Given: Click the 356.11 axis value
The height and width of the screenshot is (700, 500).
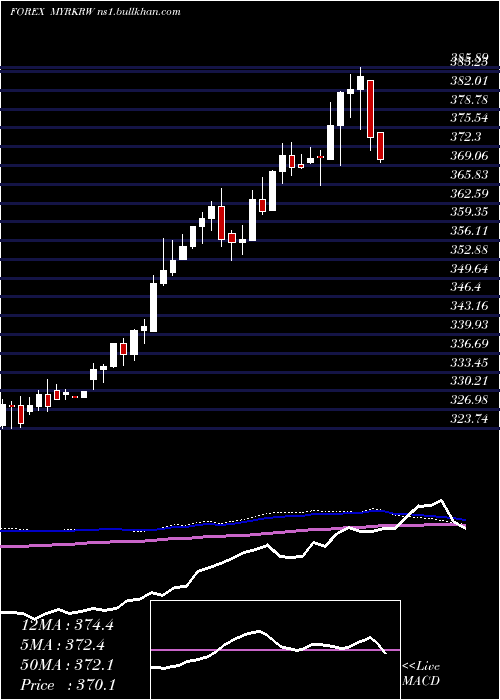Looking at the screenshot, I should pos(468,231).
